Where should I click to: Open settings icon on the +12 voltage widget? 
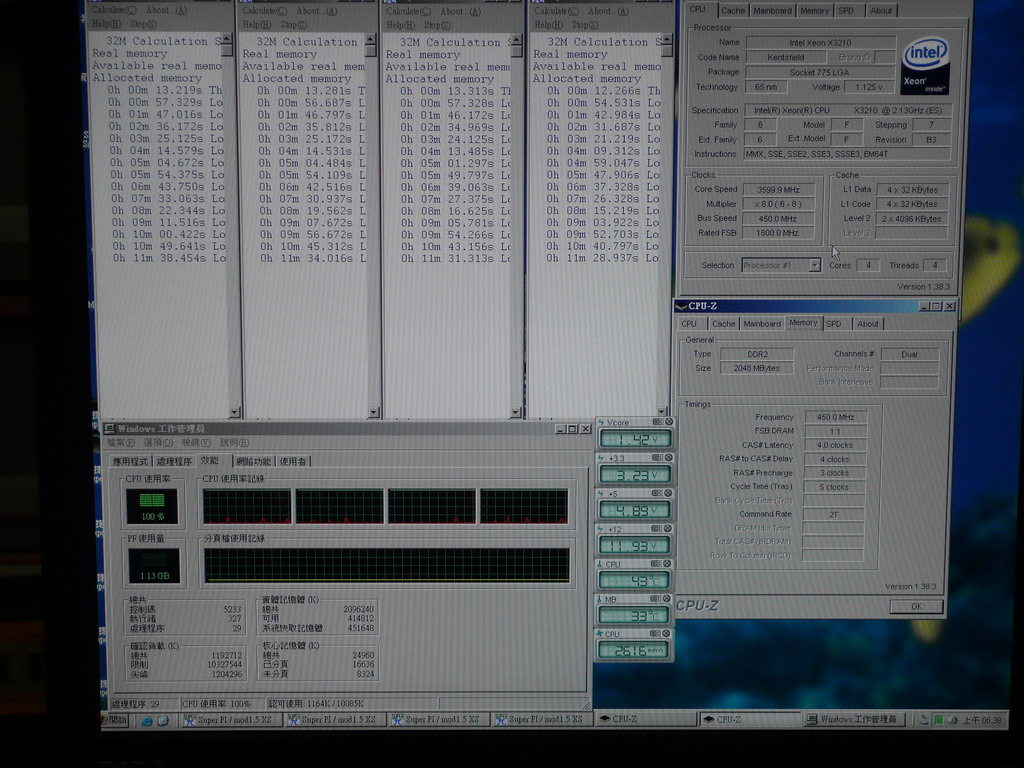click(x=656, y=528)
